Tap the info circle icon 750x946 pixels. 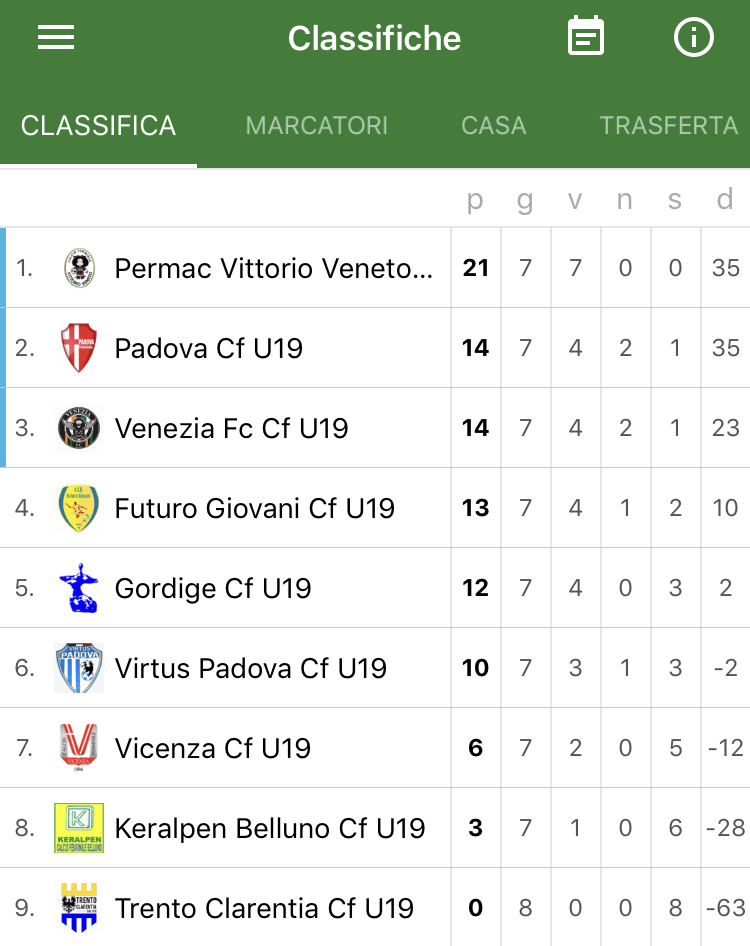coord(693,37)
